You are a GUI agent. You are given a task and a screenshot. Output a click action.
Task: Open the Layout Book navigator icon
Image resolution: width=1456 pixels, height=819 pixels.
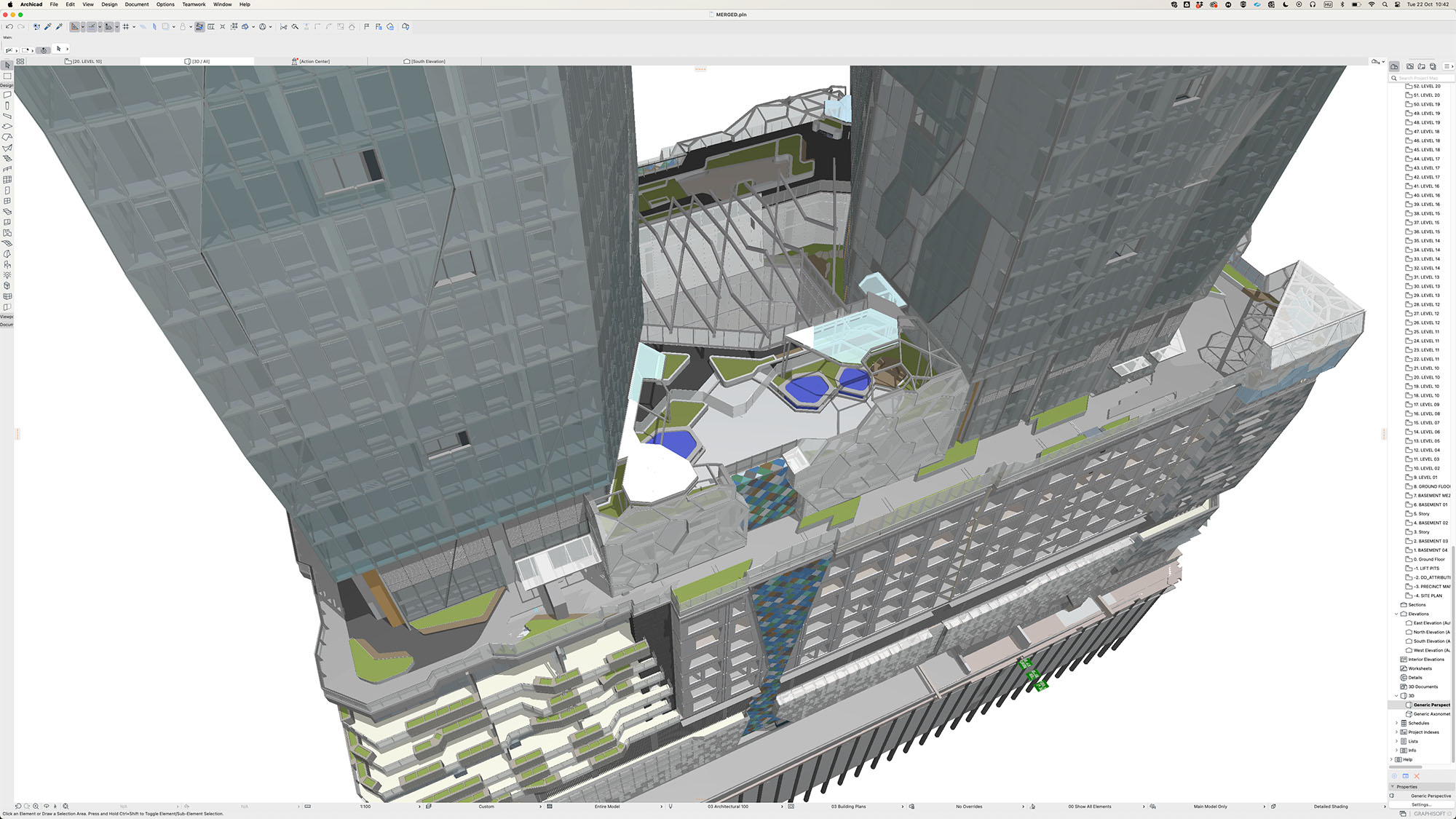1421,66
